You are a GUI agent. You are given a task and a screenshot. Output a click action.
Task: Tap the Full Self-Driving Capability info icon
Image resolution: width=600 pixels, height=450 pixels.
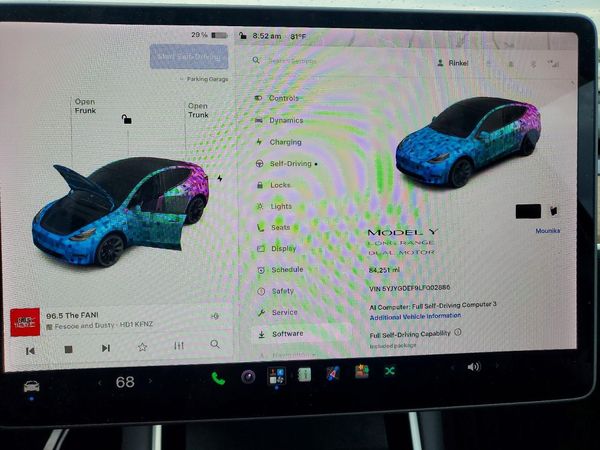click(x=458, y=332)
